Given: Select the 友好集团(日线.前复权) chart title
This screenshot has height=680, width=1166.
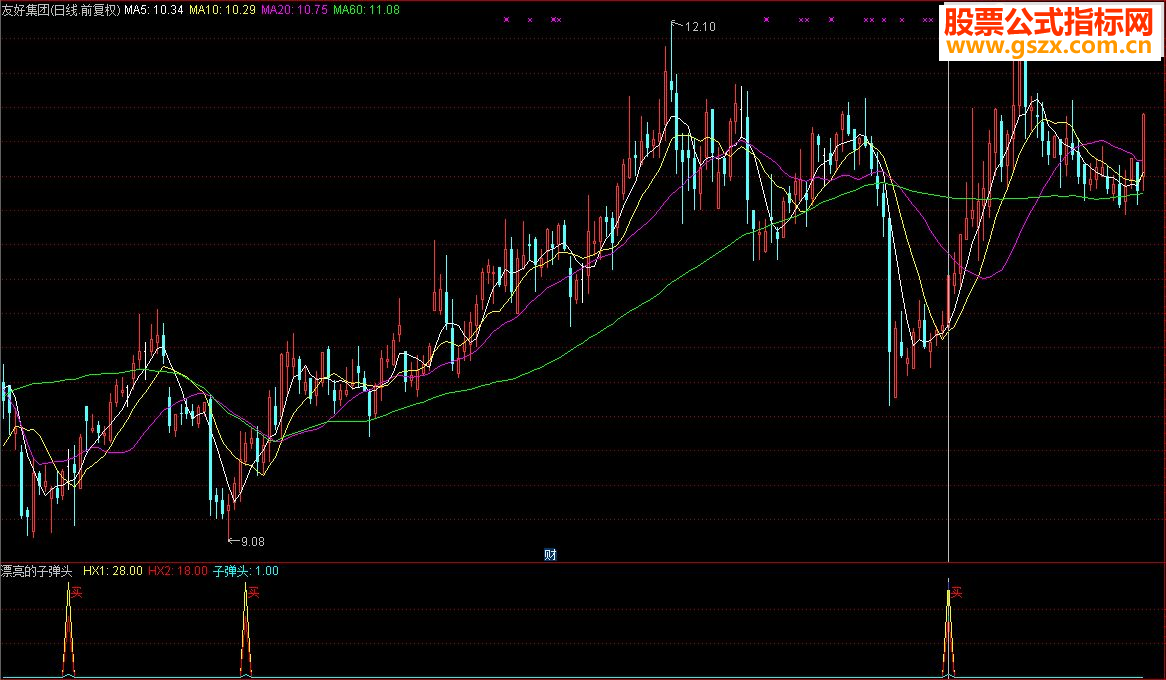Looking at the screenshot, I should pyautogui.click(x=61, y=10).
